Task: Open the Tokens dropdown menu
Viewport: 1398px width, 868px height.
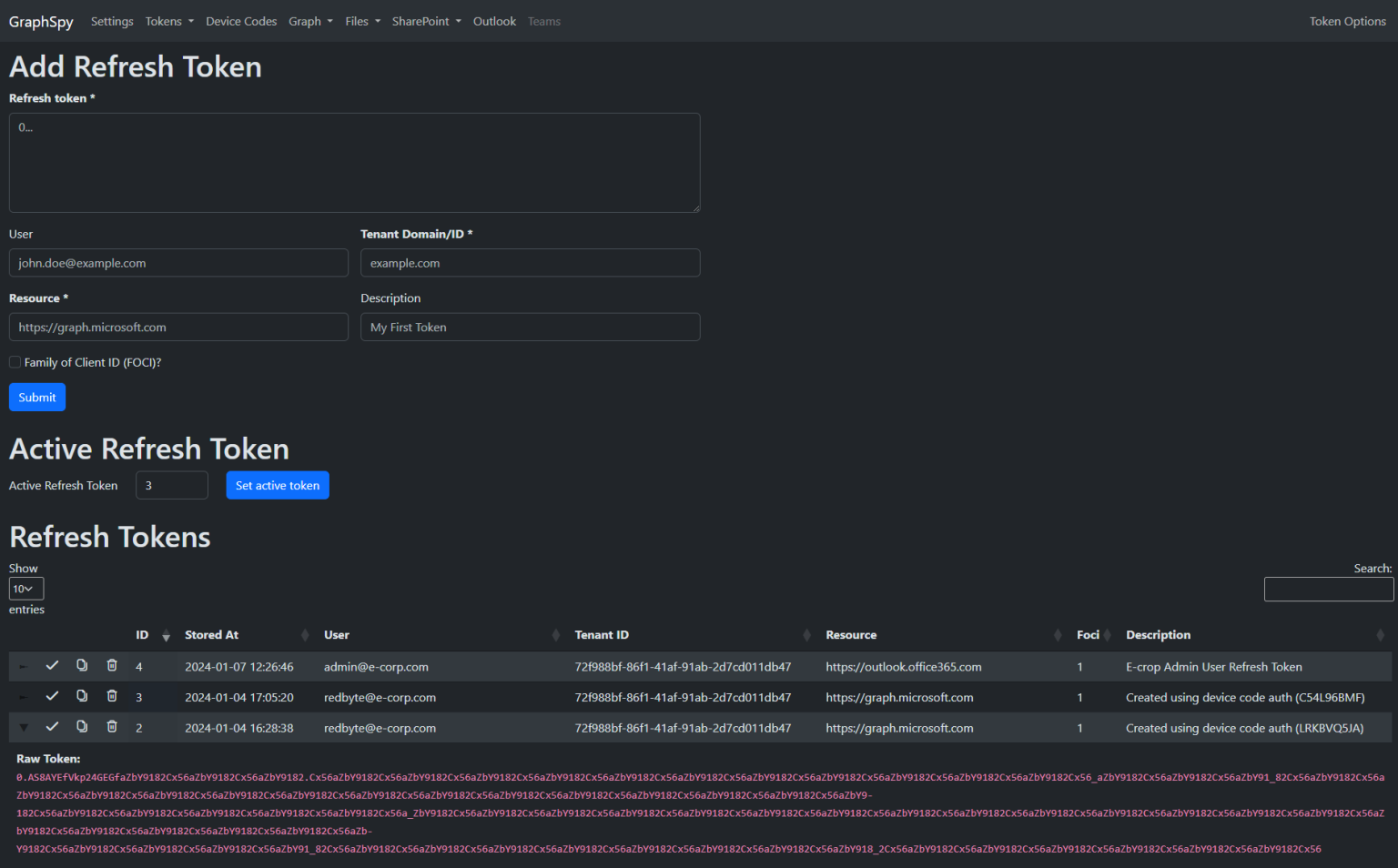Action: (168, 21)
